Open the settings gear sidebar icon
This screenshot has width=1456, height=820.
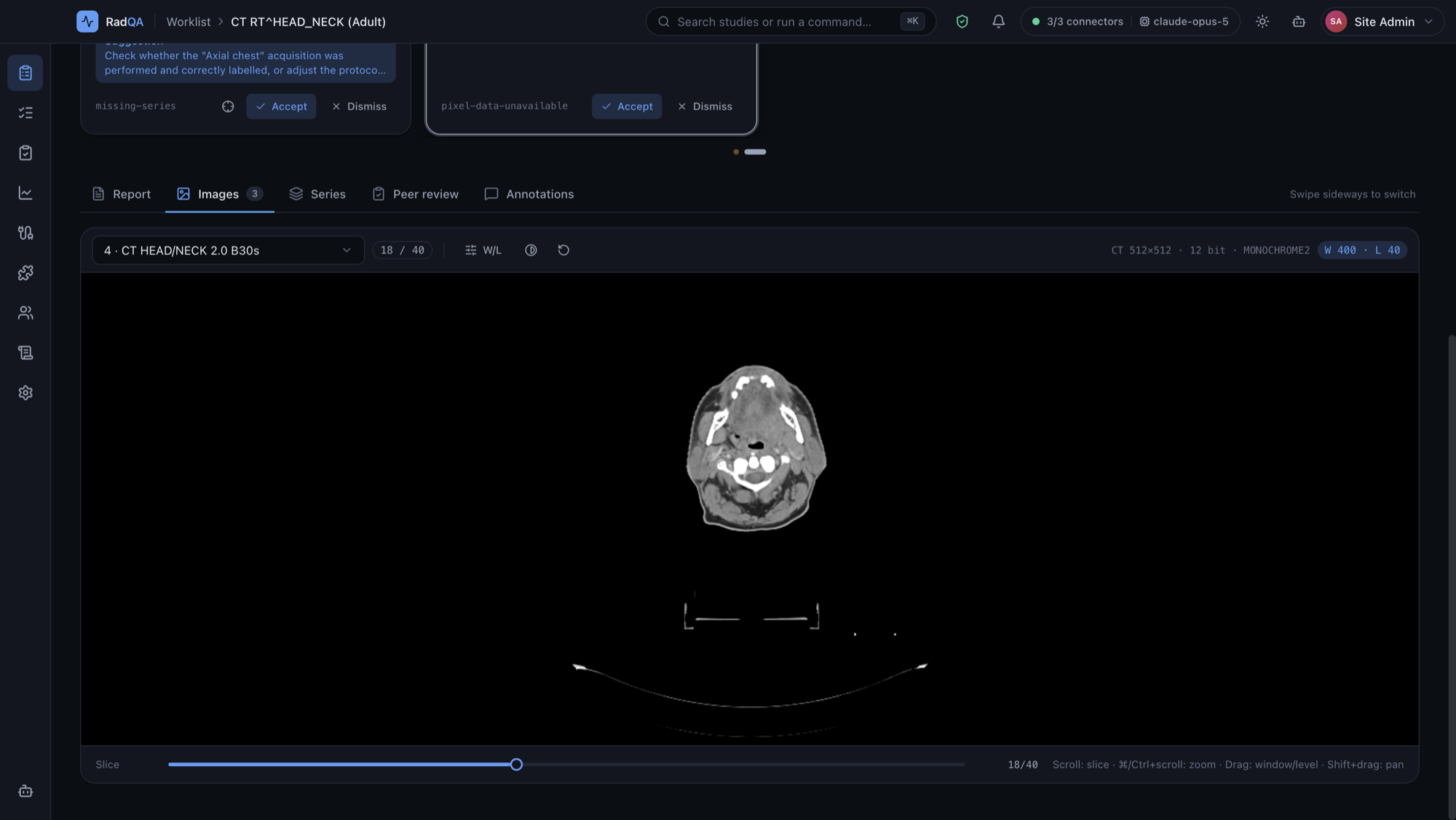(x=25, y=393)
